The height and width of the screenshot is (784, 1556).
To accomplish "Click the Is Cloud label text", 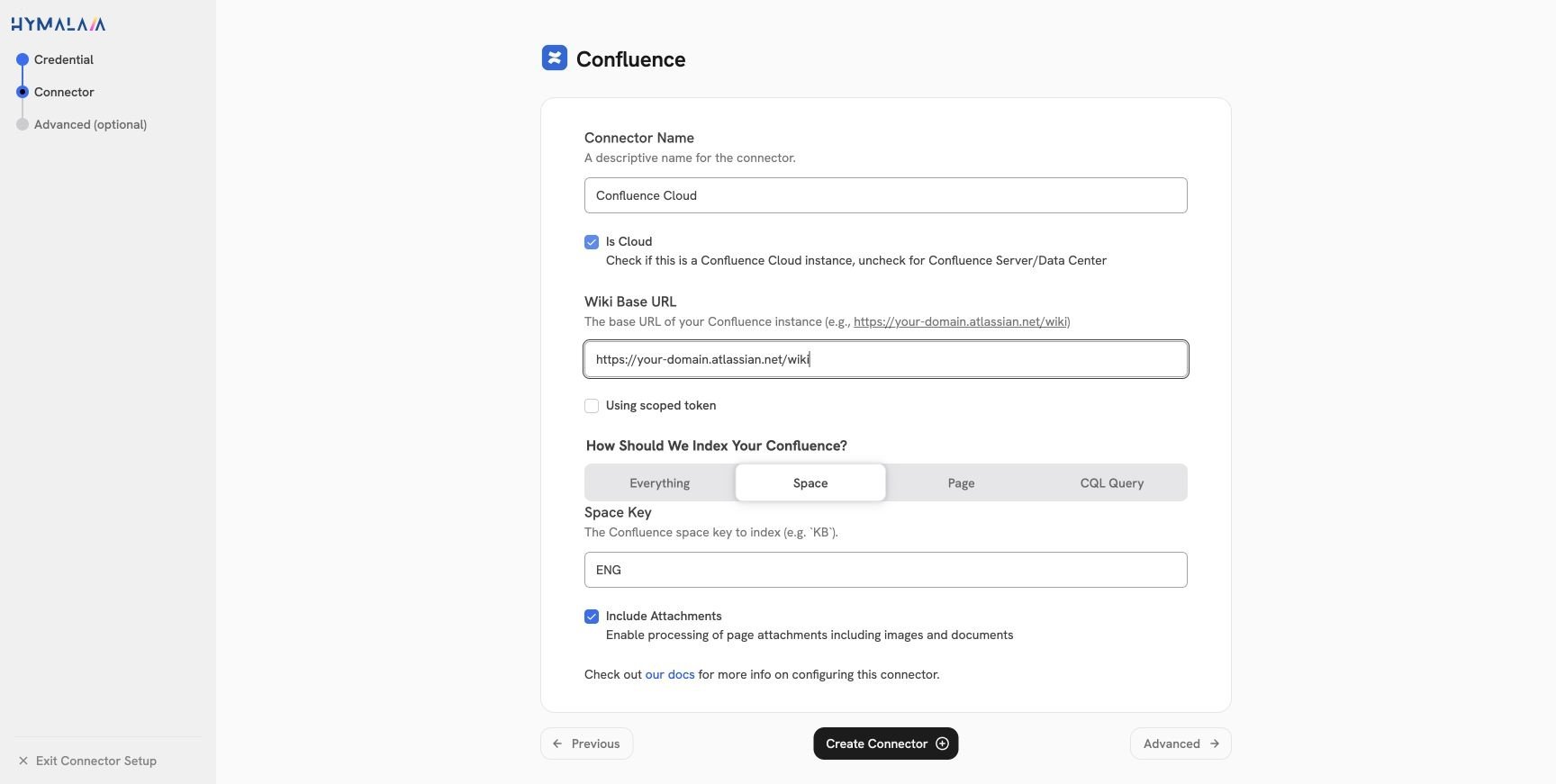I will point(629,241).
